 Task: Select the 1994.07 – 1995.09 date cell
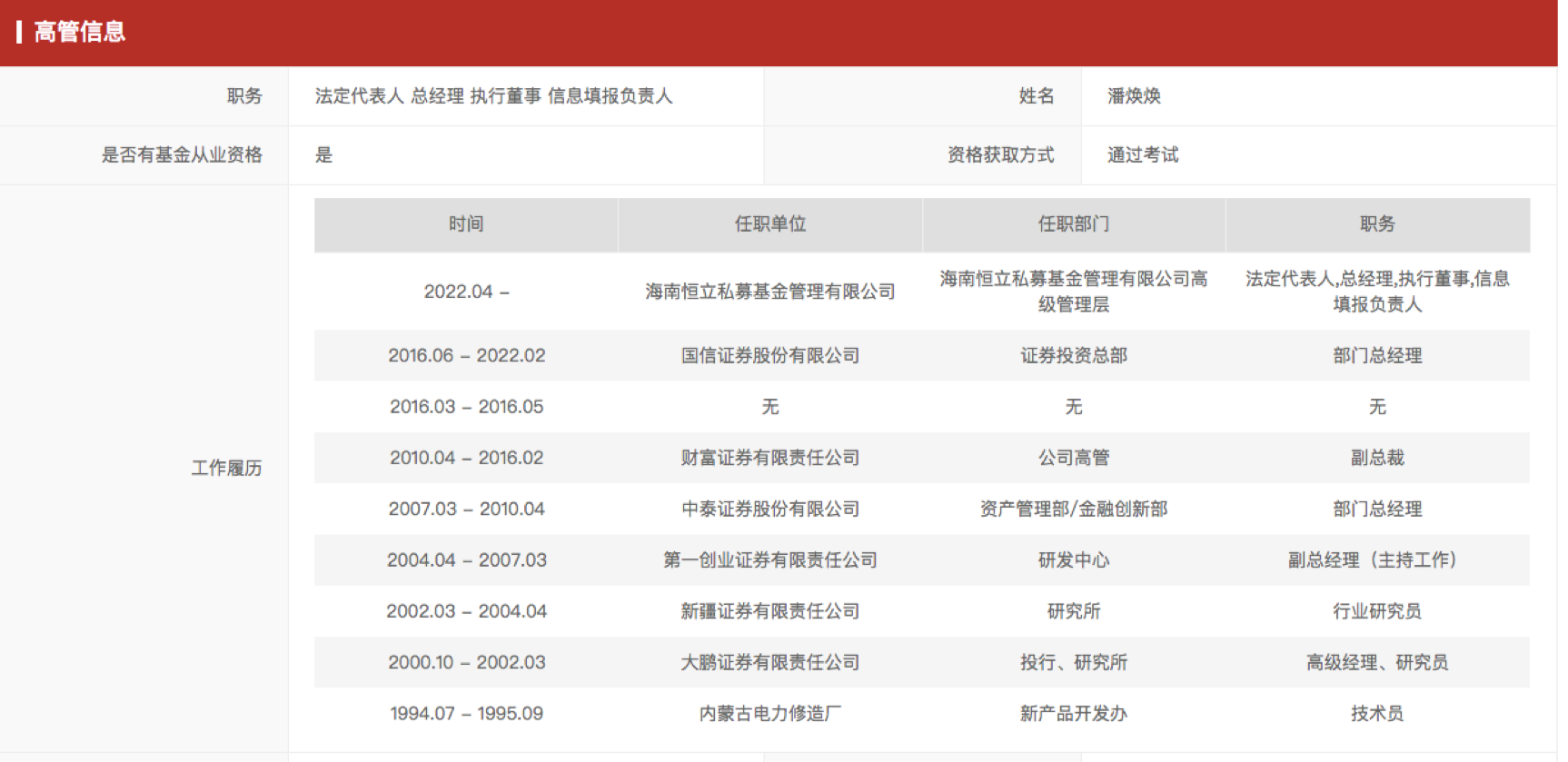pyautogui.click(x=466, y=713)
